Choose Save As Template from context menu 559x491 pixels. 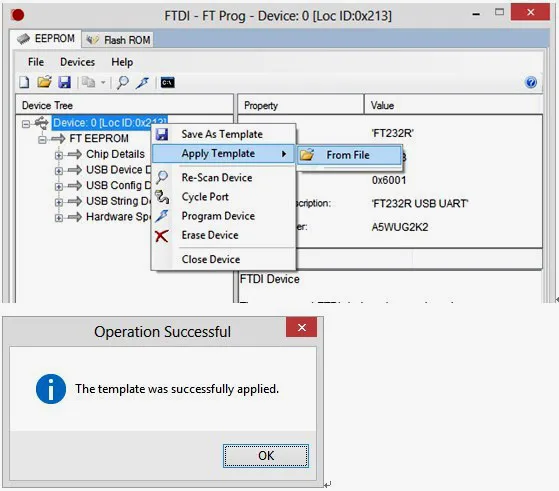(x=224, y=134)
